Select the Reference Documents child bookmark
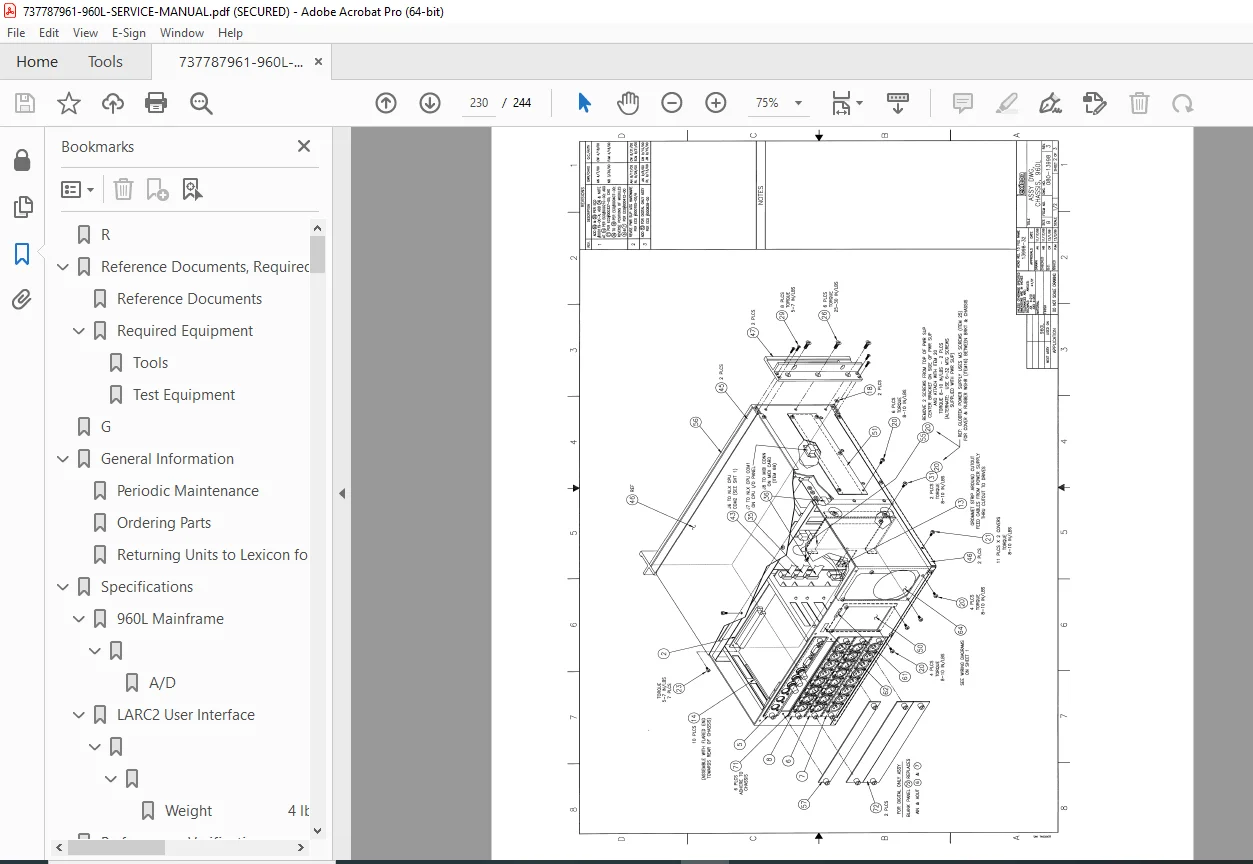 click(x=189, y=299)
